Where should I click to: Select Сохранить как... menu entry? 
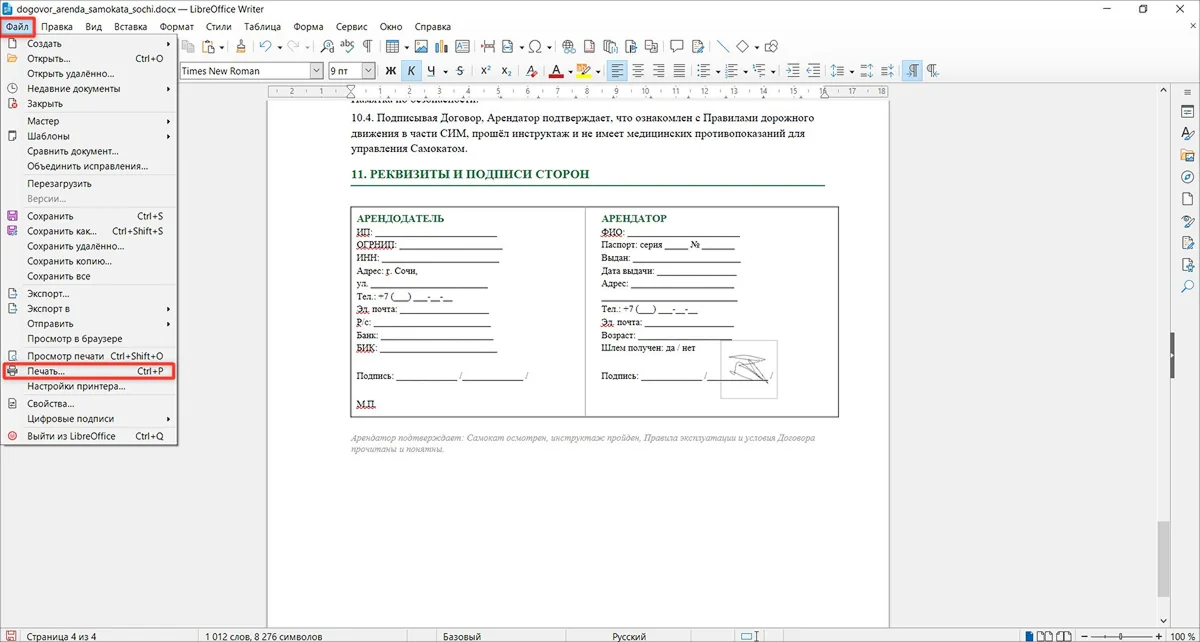tap(90, 231)
